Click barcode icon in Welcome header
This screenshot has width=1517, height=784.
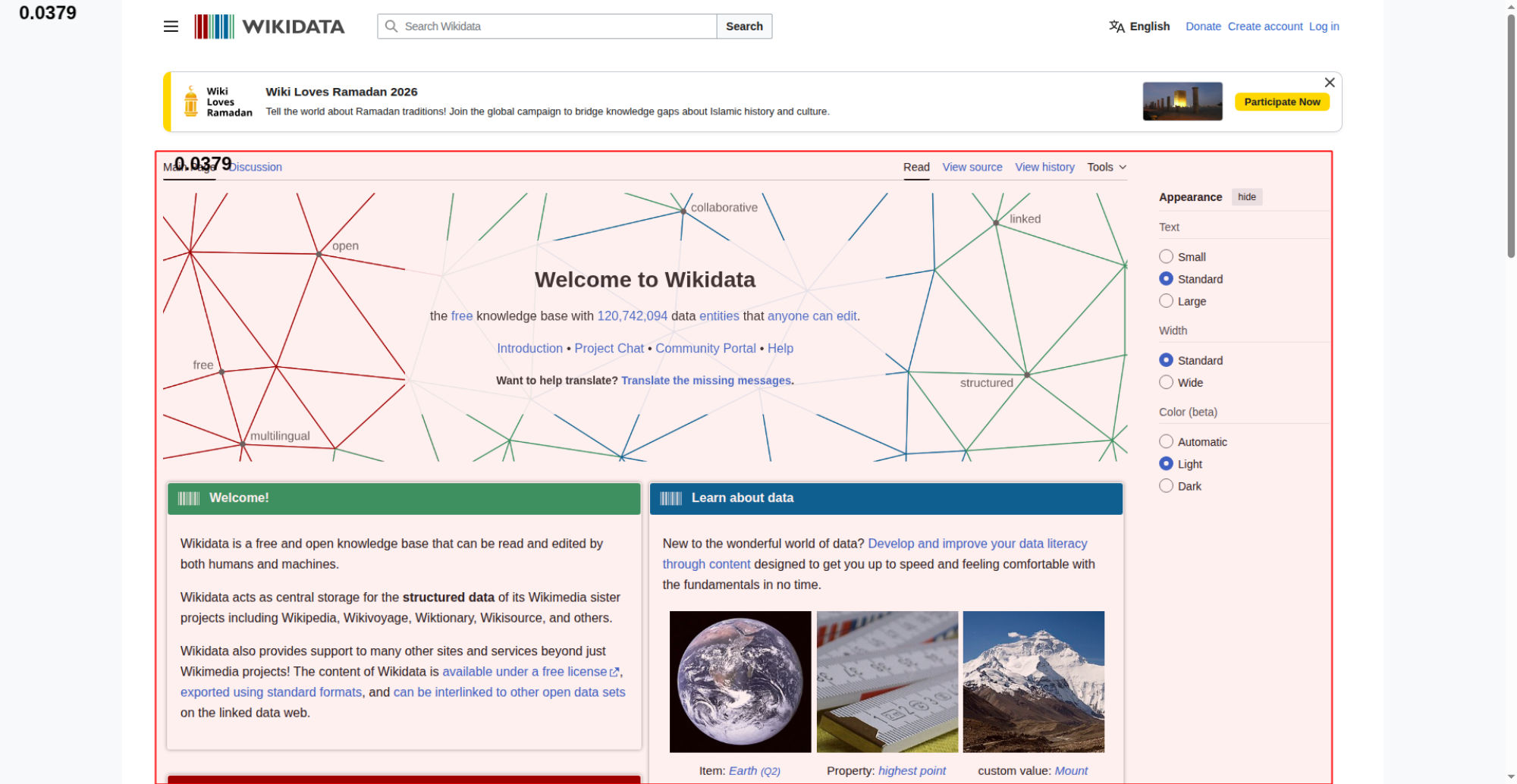[x=188, y=498]
